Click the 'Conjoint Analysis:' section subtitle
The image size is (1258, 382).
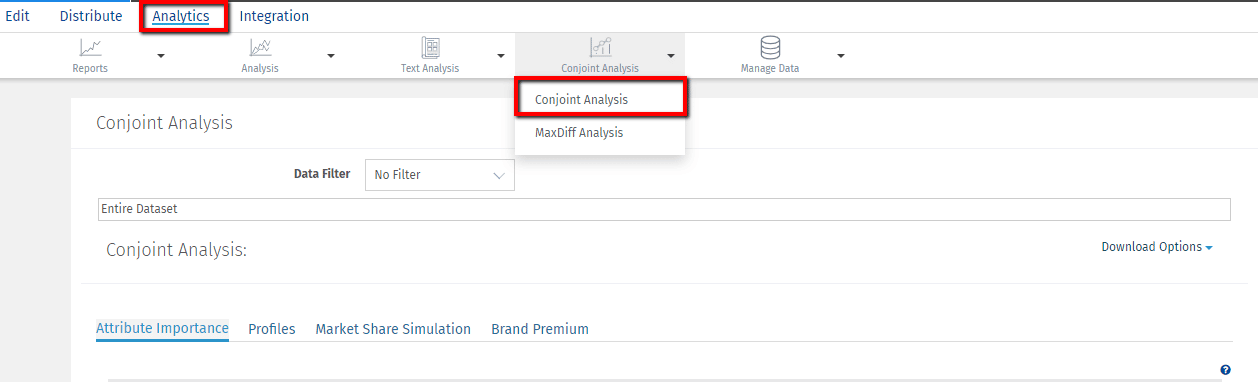click(x=176, y=250)
